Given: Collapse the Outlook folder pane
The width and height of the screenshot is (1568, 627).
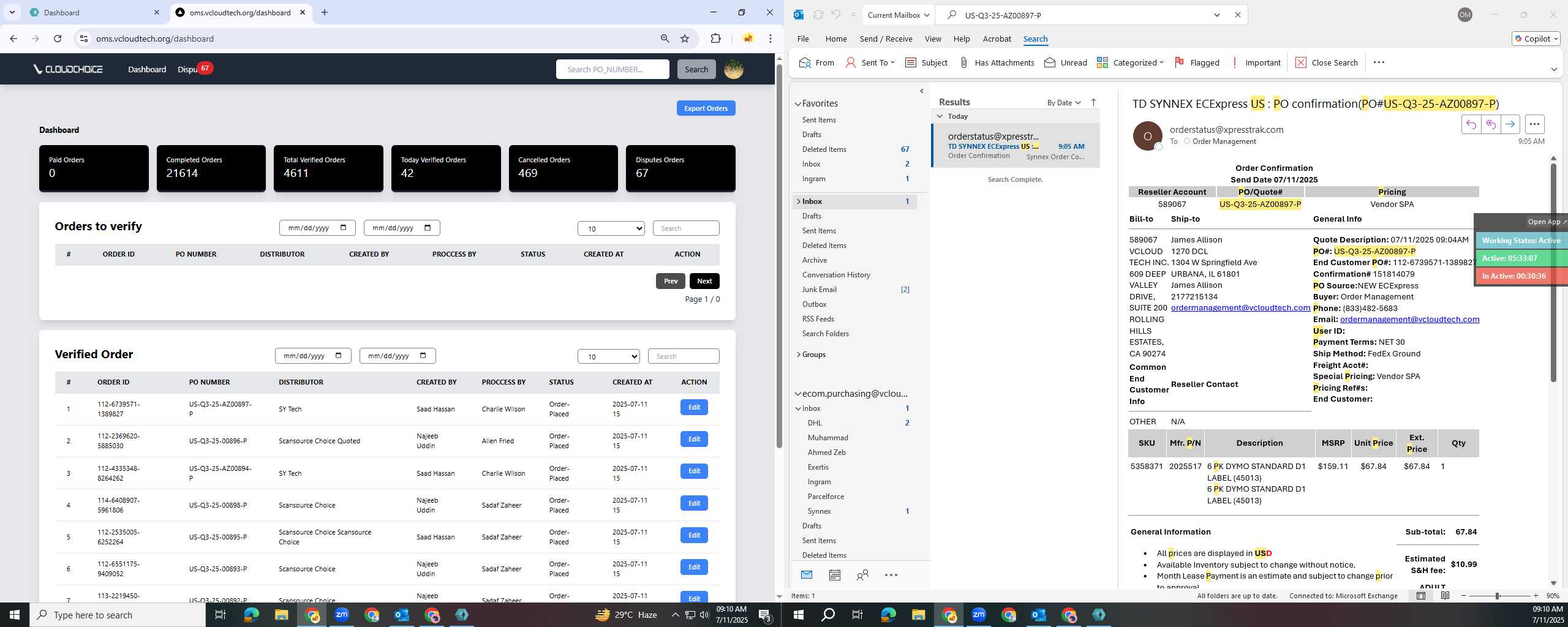Looking at the screenshot, I should 921,91.
